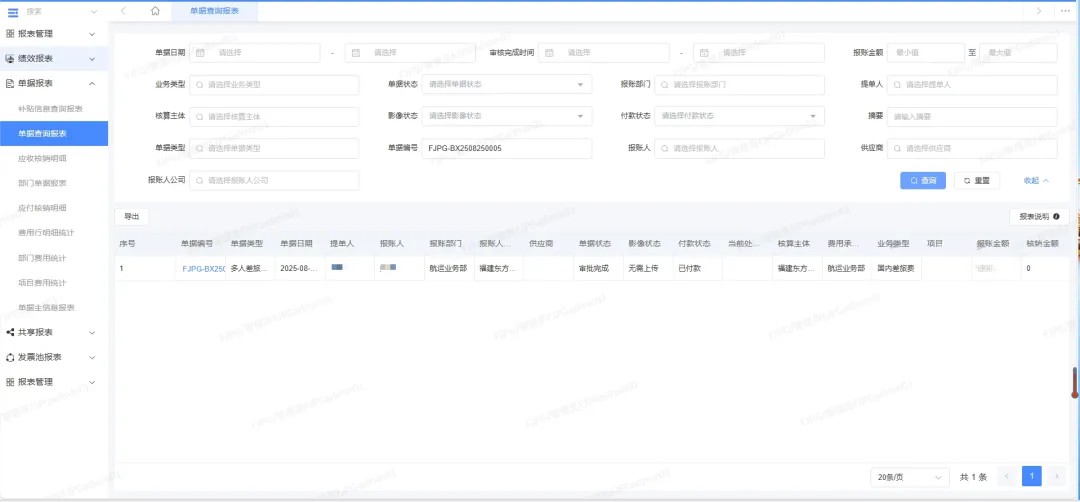Click the left arrow tab navigation icon
Viewport: 1080px width, 502px height.
[x=123, y=10]
